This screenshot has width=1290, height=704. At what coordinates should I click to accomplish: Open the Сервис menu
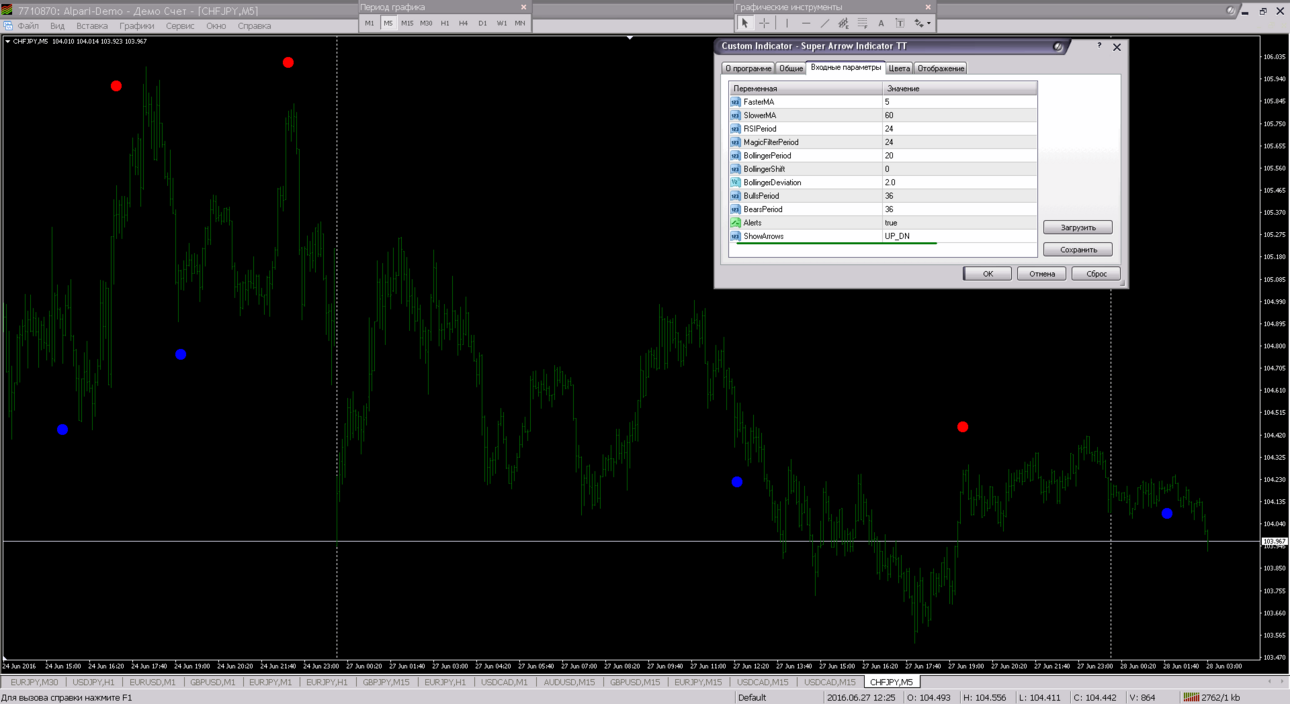[180, 26]
